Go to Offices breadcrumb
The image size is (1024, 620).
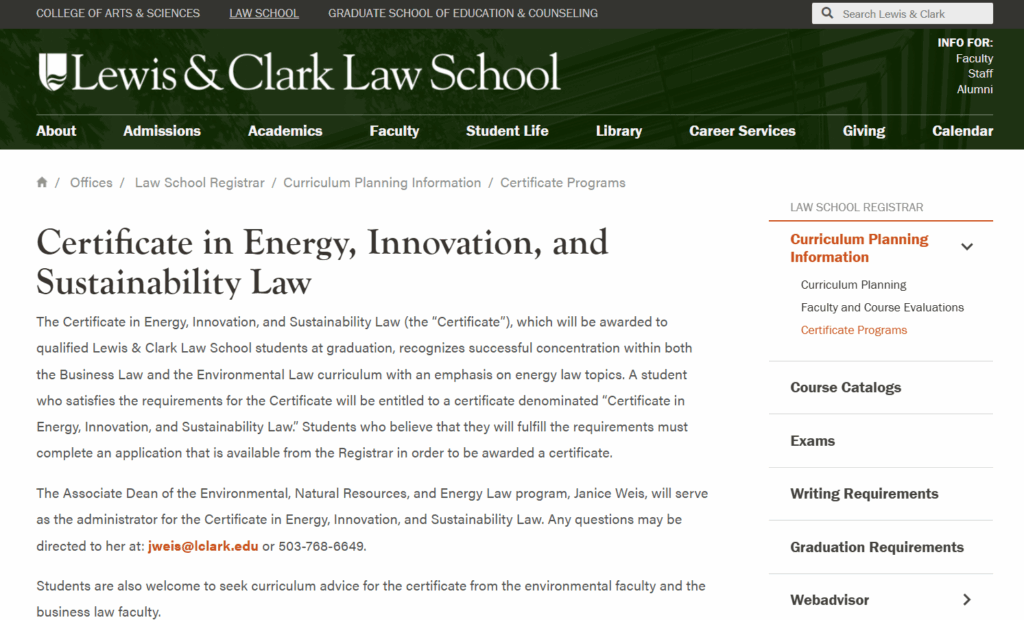91,182
